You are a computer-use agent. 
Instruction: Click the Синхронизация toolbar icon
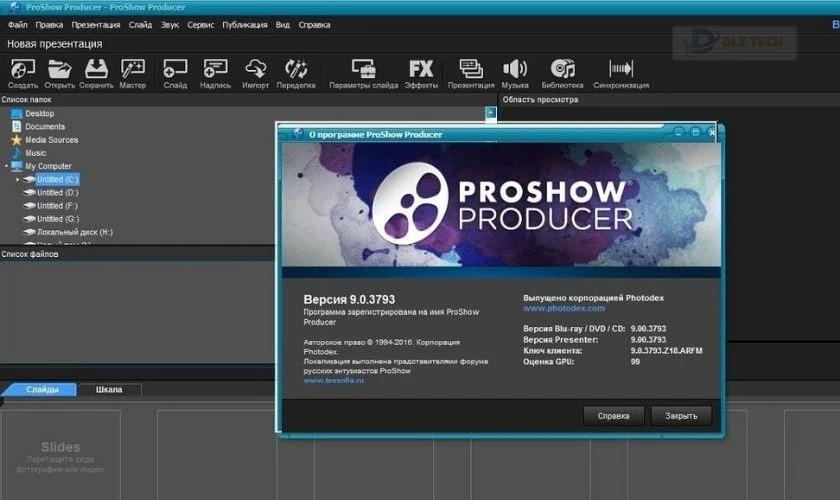coord(621,73)
